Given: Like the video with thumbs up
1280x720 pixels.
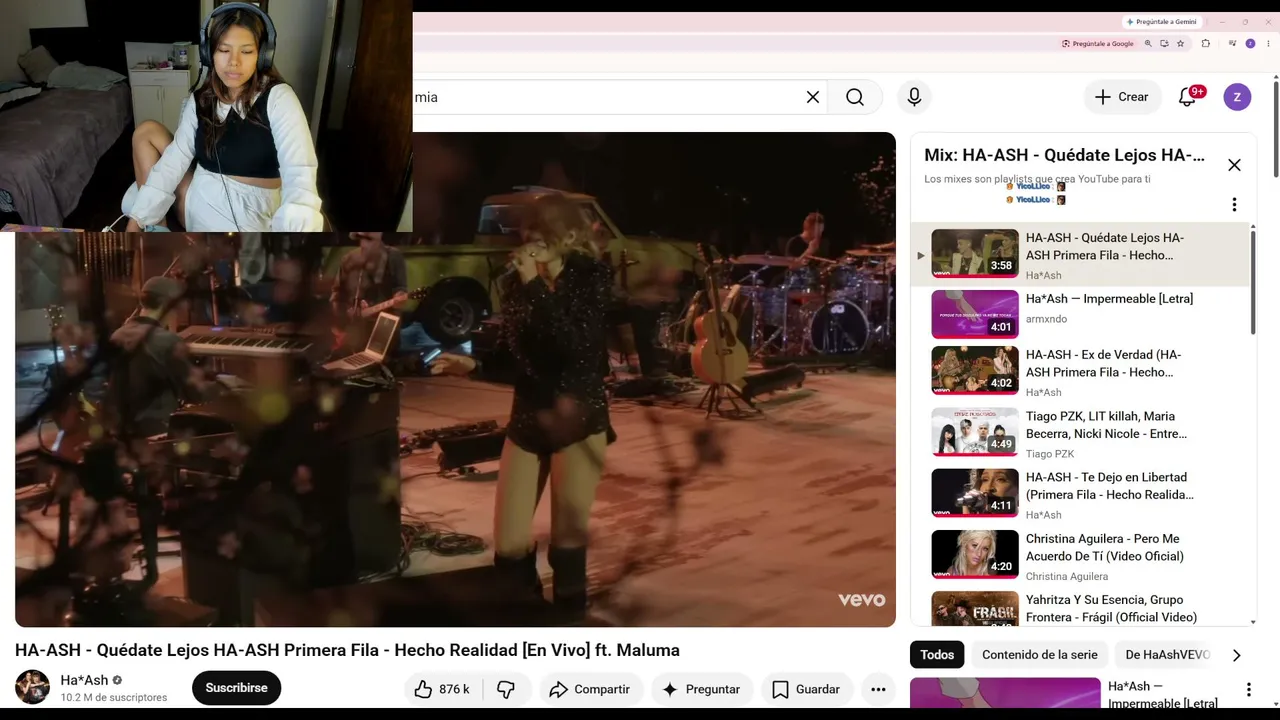Looking at the screenshot, I should point(423,689).
